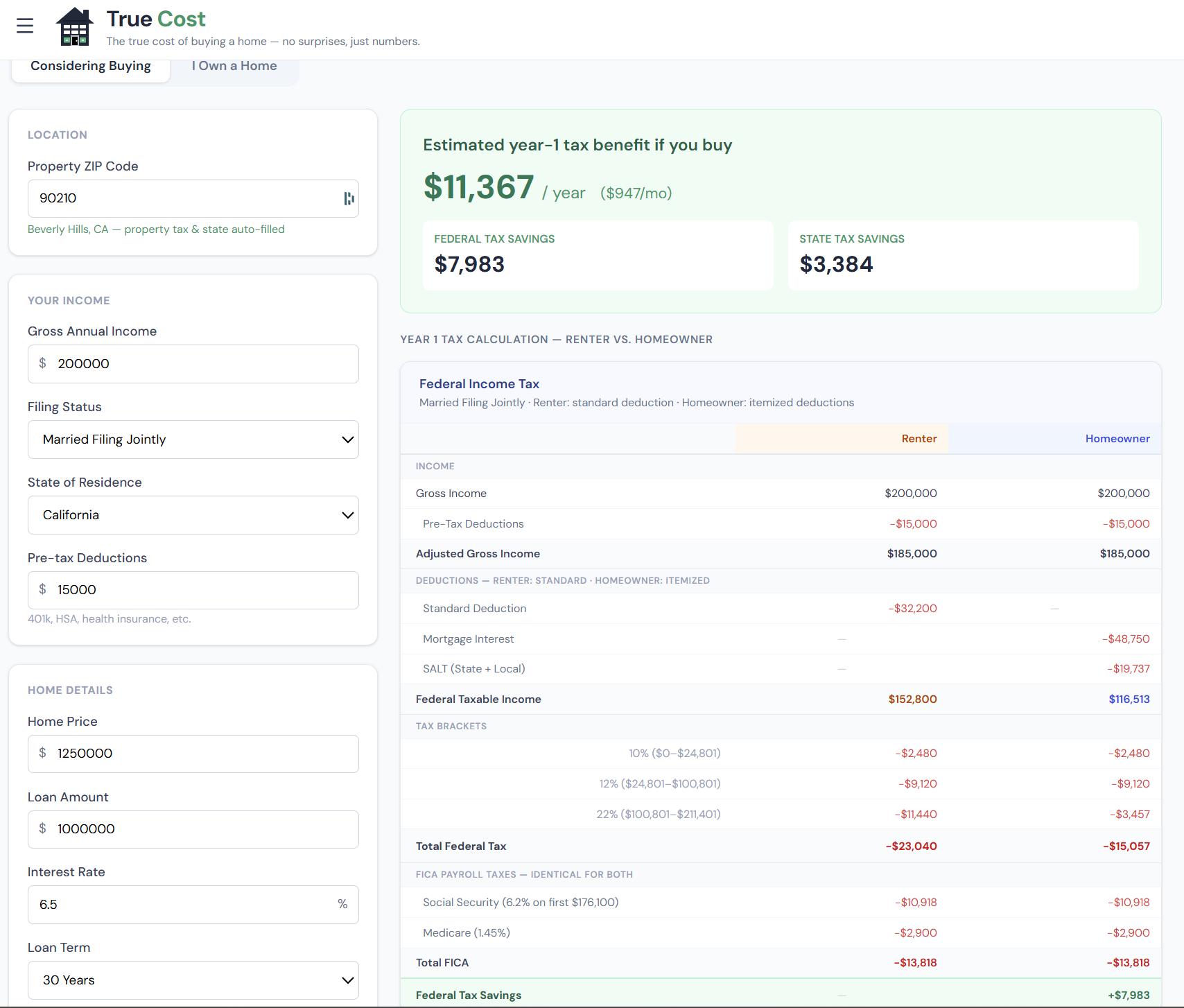Viewport: 1184px width, 1008px height.
Task: Select the Homeowner column header
Action: point(1117,439)
